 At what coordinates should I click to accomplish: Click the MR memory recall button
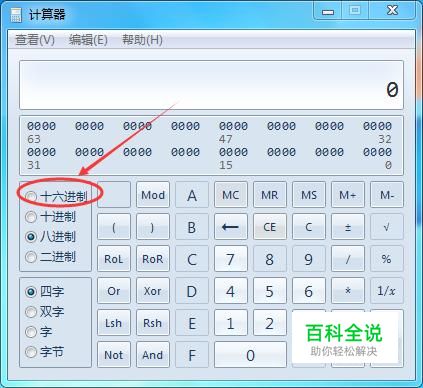click(270, 195)
